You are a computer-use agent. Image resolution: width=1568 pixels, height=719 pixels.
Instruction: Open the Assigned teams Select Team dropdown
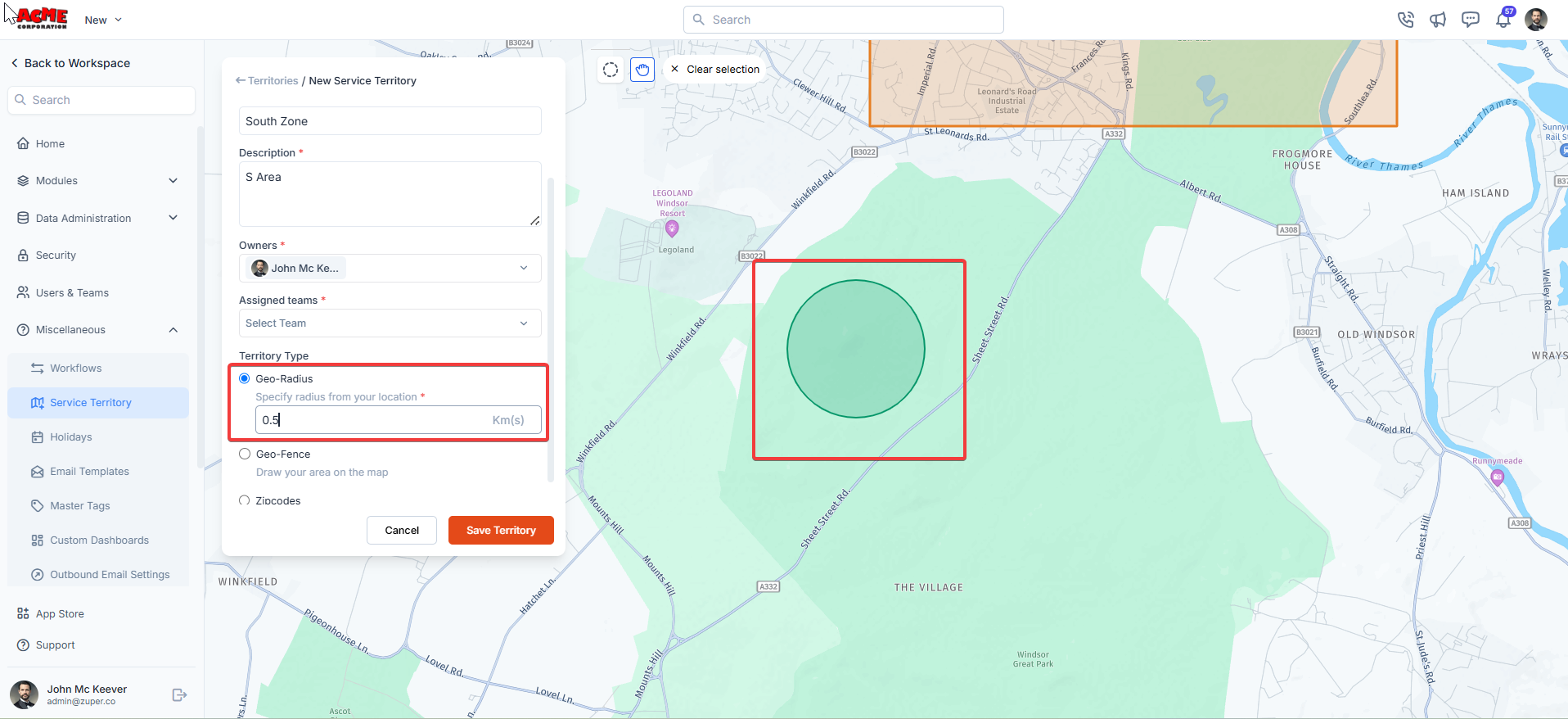click(390, 323)
